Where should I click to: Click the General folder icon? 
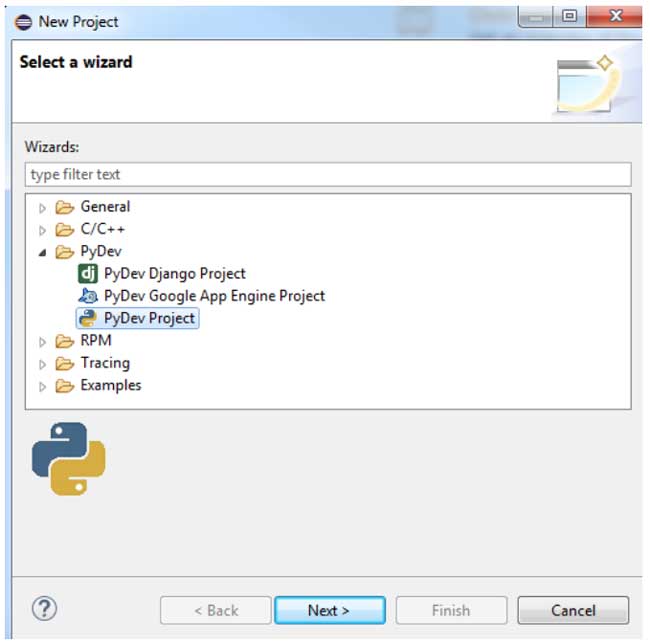pos(65,207)
